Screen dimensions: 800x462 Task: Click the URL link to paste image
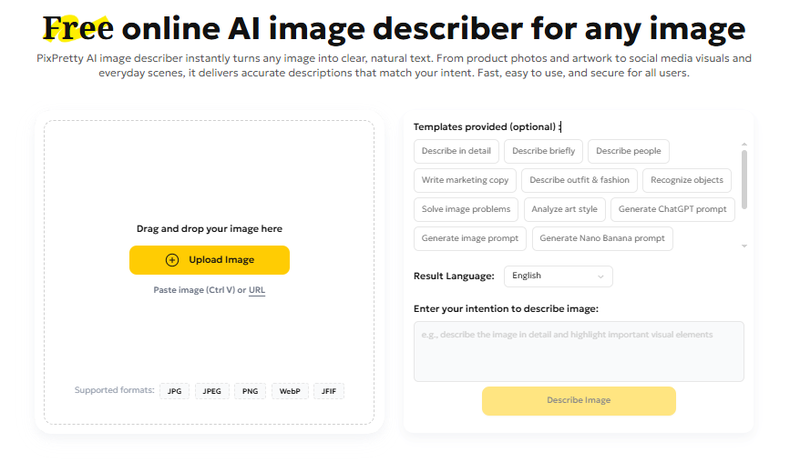(x=257, y=290)
